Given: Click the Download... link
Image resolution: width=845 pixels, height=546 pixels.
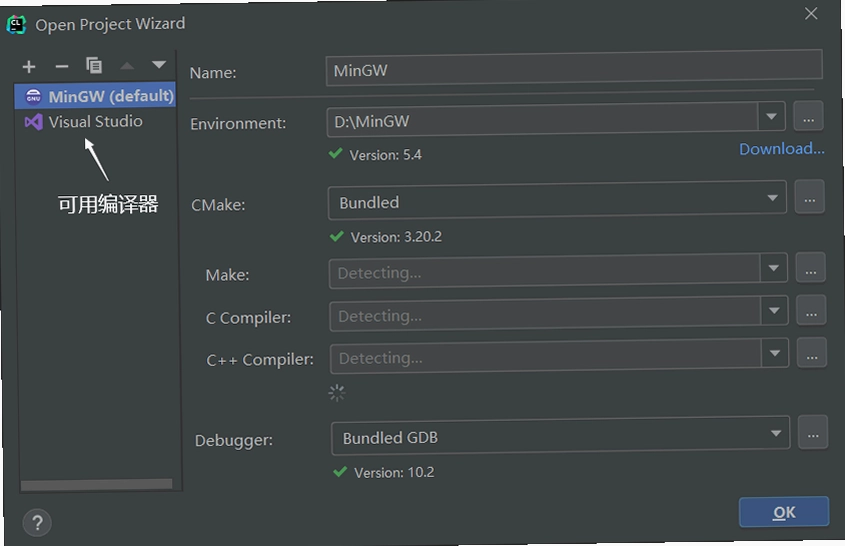Looking at the screenshot, I should click(x=781, y=149).
